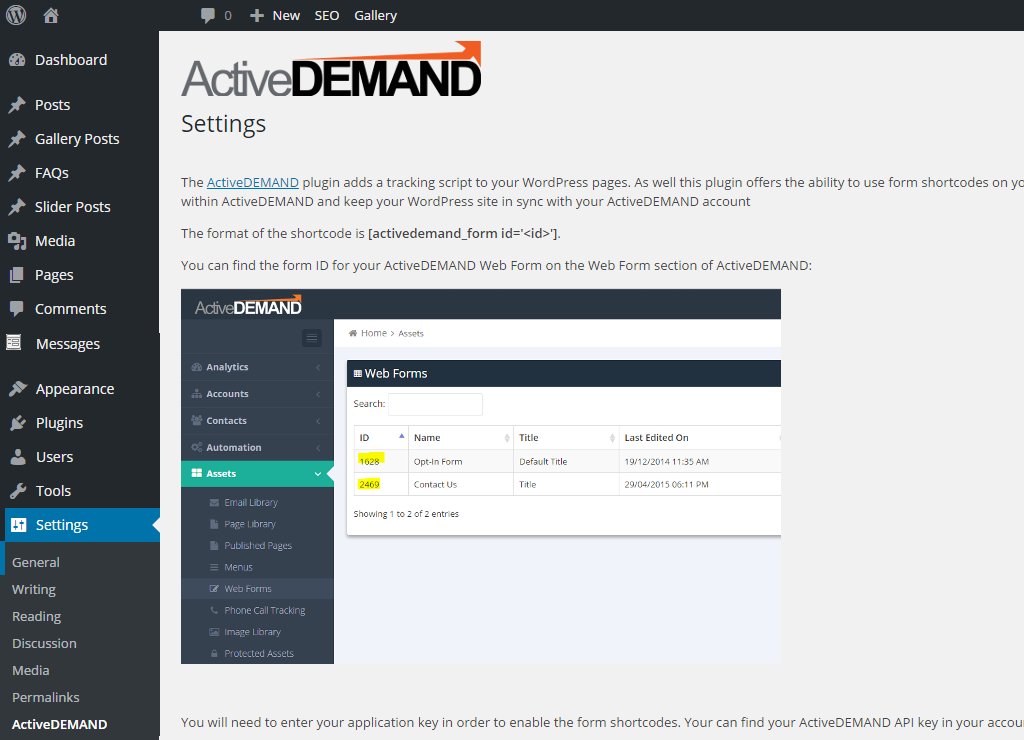
Task: Click highlighted form ID 2469
Action: click(370, 485)
